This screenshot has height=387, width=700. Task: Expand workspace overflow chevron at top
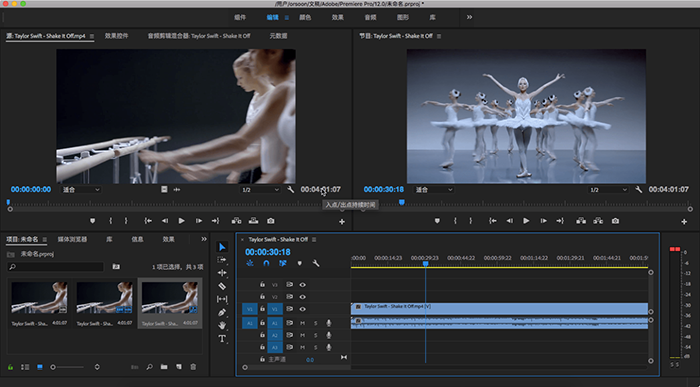[x=469, y=17]
